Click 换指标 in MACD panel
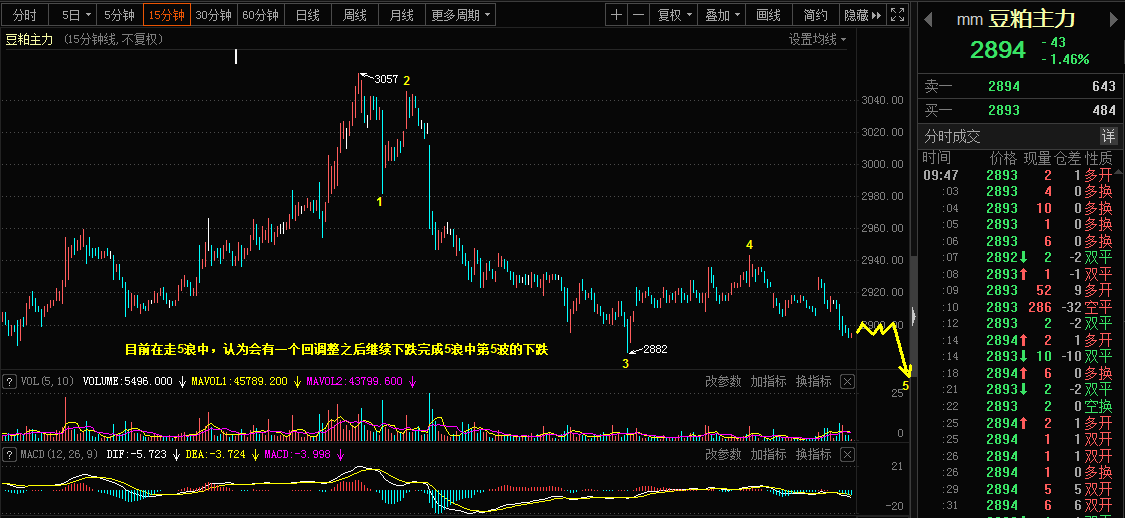This screenshot has width=1125, height=518. (814, 454)
